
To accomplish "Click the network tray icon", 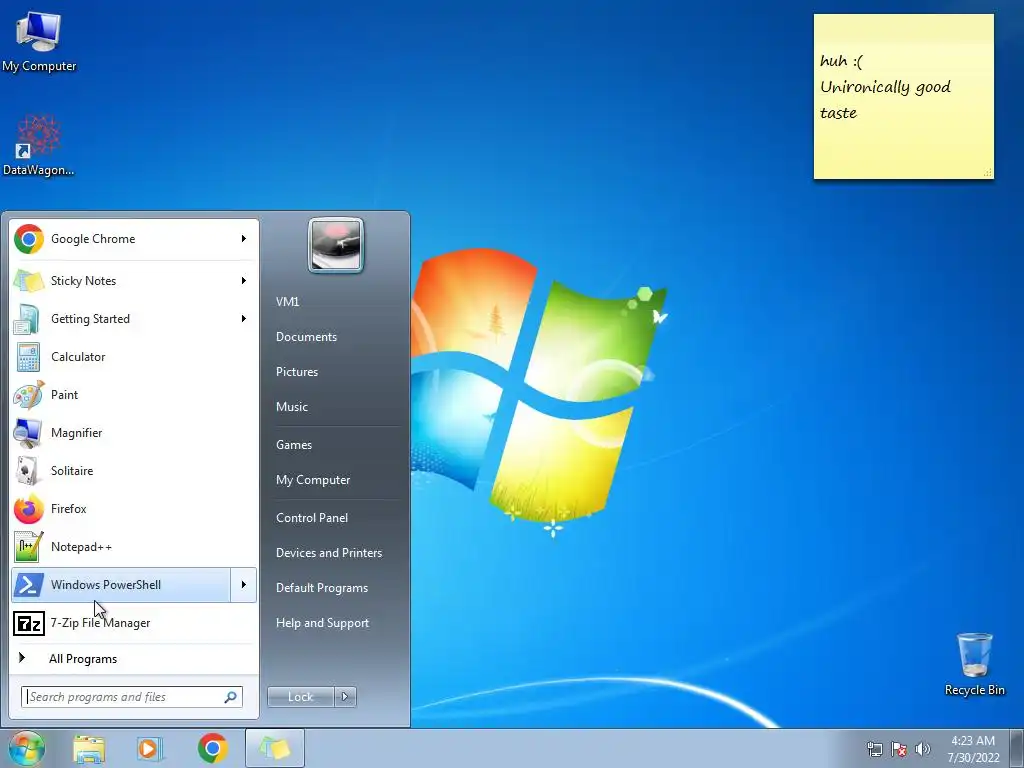I will (874, 749).
